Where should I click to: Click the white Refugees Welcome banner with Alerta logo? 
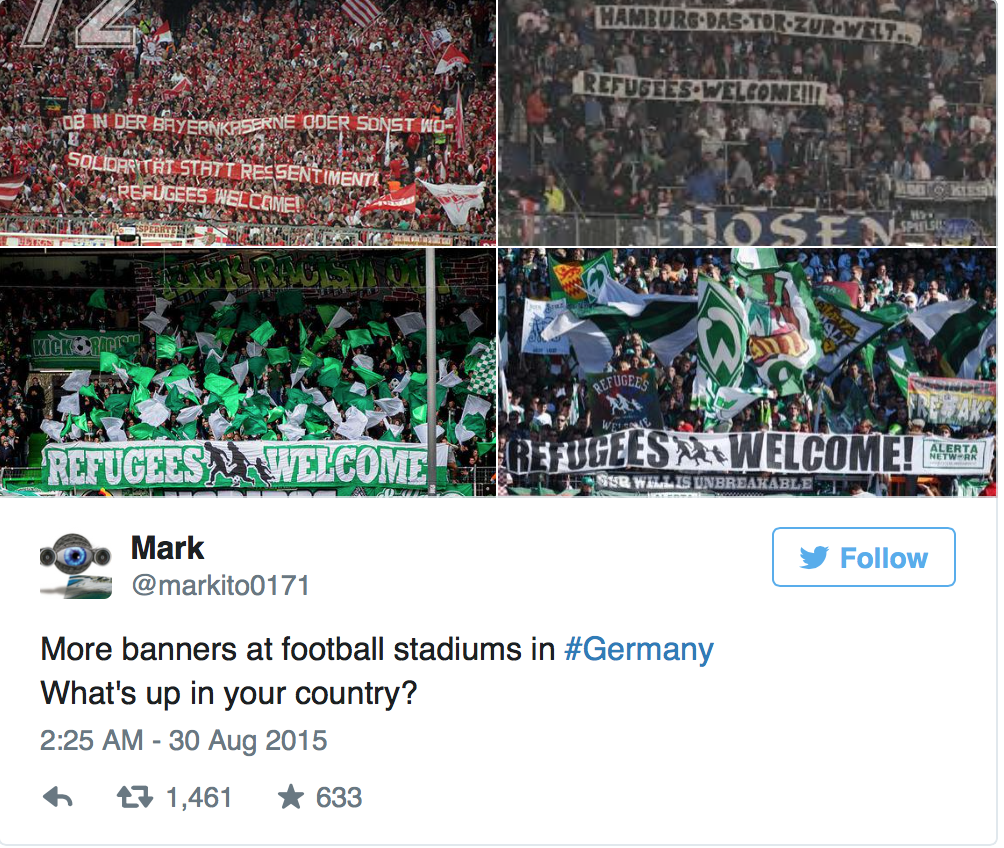[749, 452]
